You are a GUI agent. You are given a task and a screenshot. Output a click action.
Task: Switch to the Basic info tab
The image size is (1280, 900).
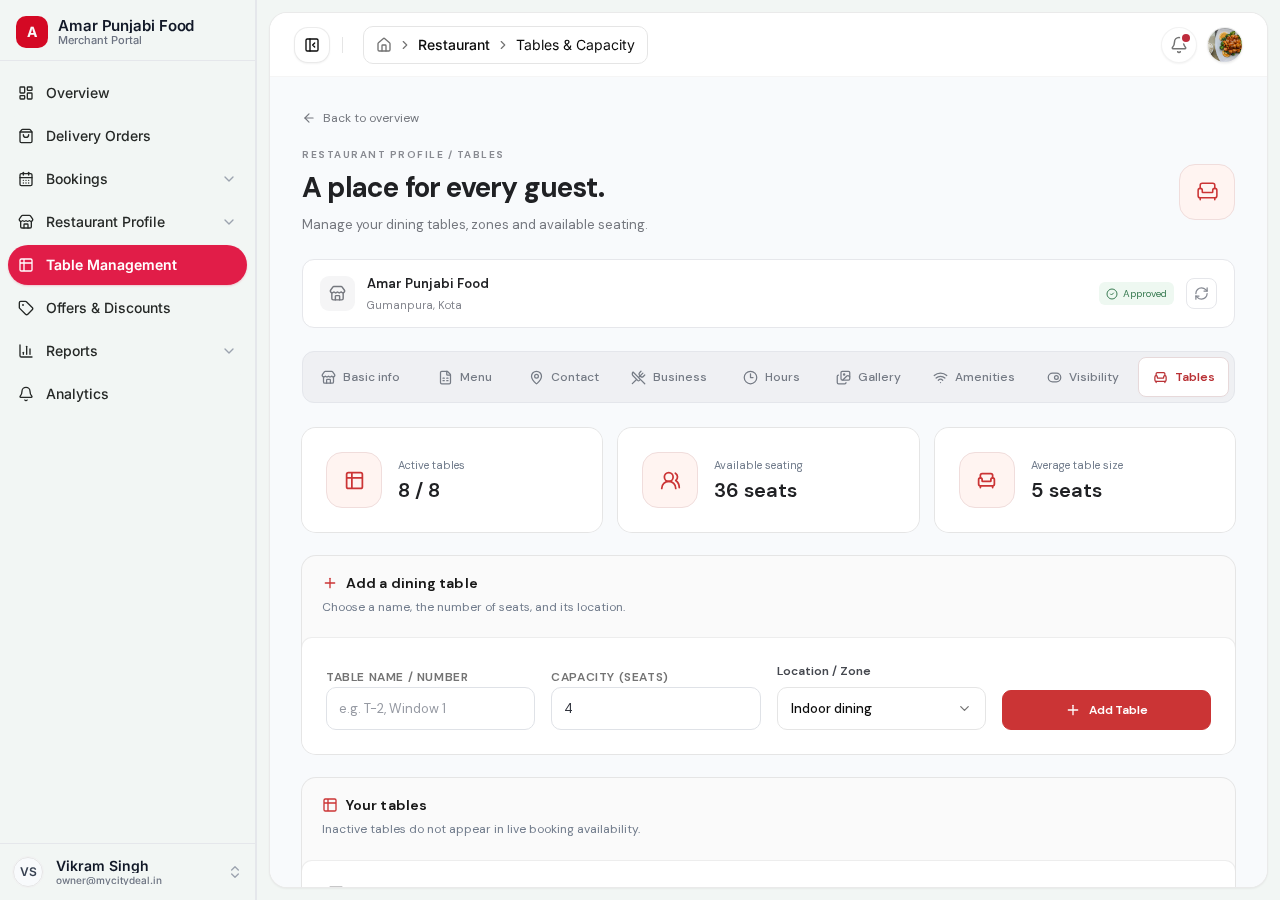tap(360, 377)
